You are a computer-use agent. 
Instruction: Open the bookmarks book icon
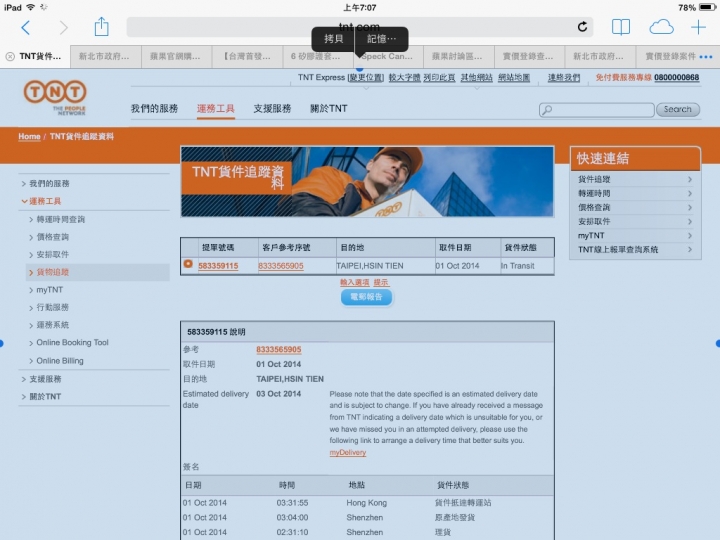[621, 27]
